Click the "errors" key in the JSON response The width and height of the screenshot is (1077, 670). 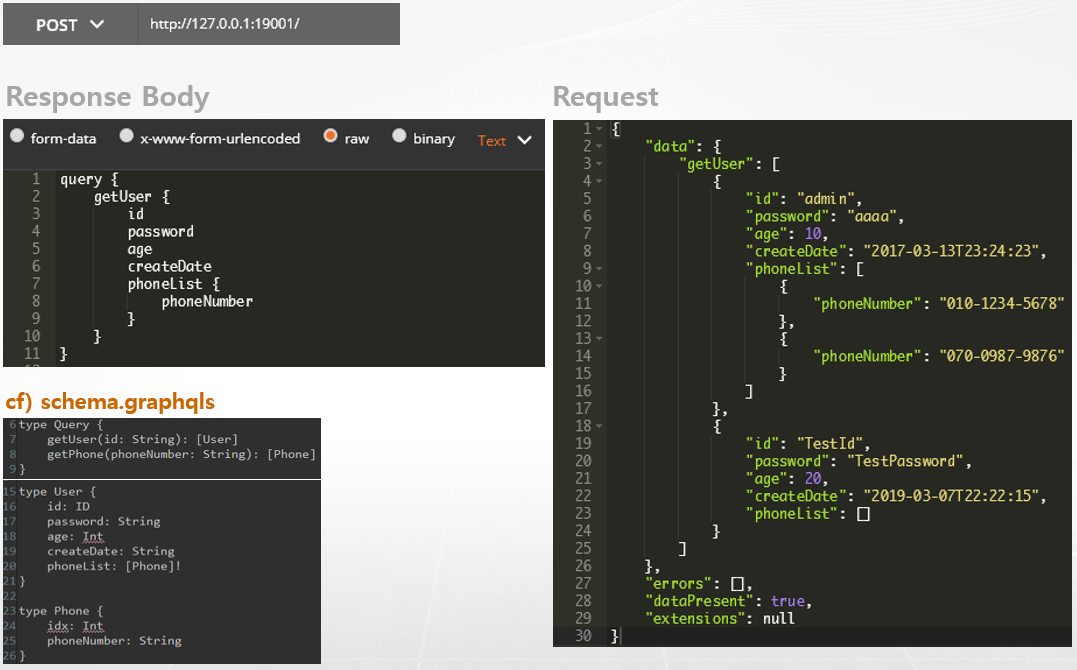pos(685,583)
